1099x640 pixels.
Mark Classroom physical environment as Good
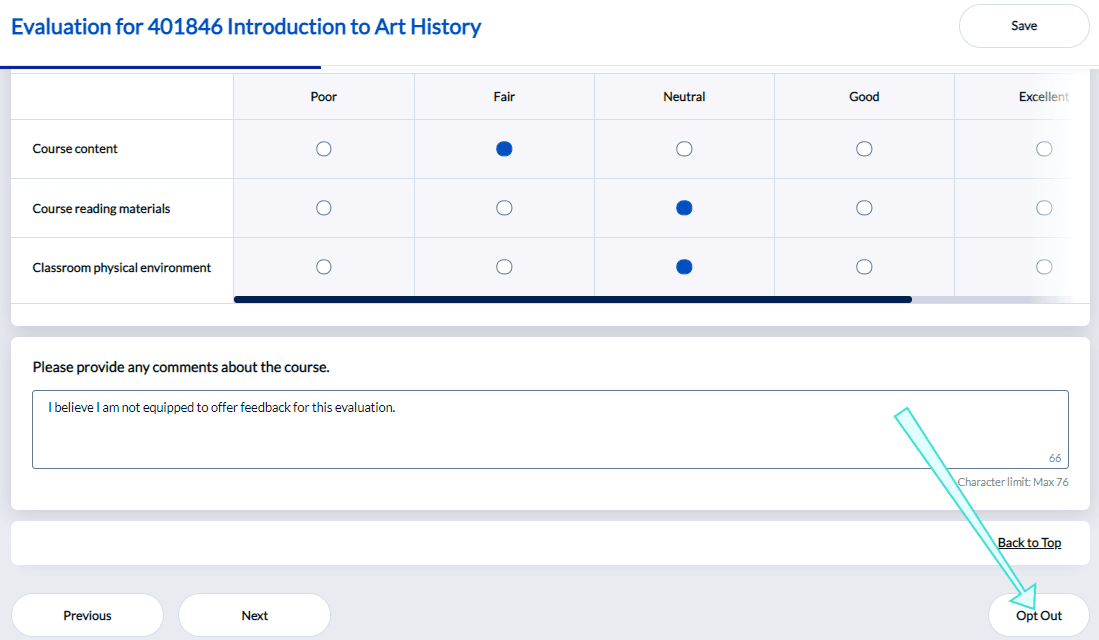coord(864,267)
